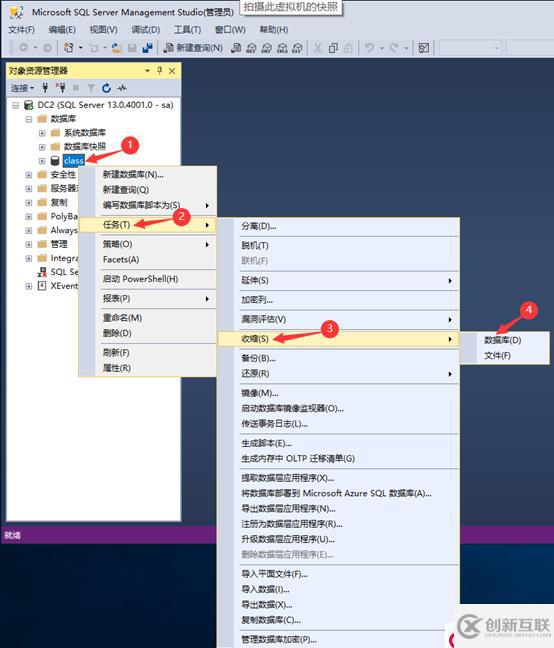Expand the 数据库快照 folder

click(x=42, y=147)
